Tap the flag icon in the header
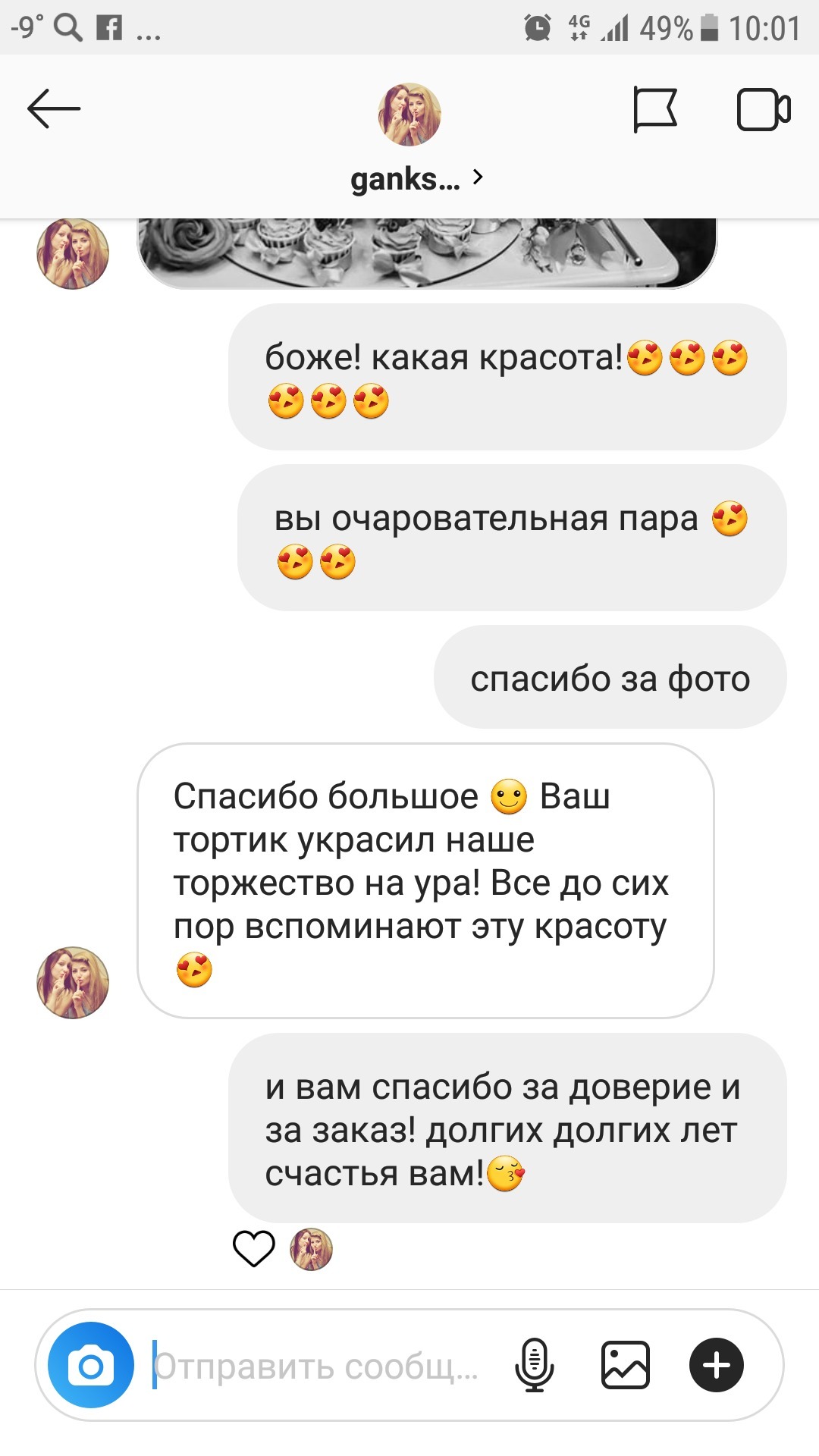 tap(654, 110)
